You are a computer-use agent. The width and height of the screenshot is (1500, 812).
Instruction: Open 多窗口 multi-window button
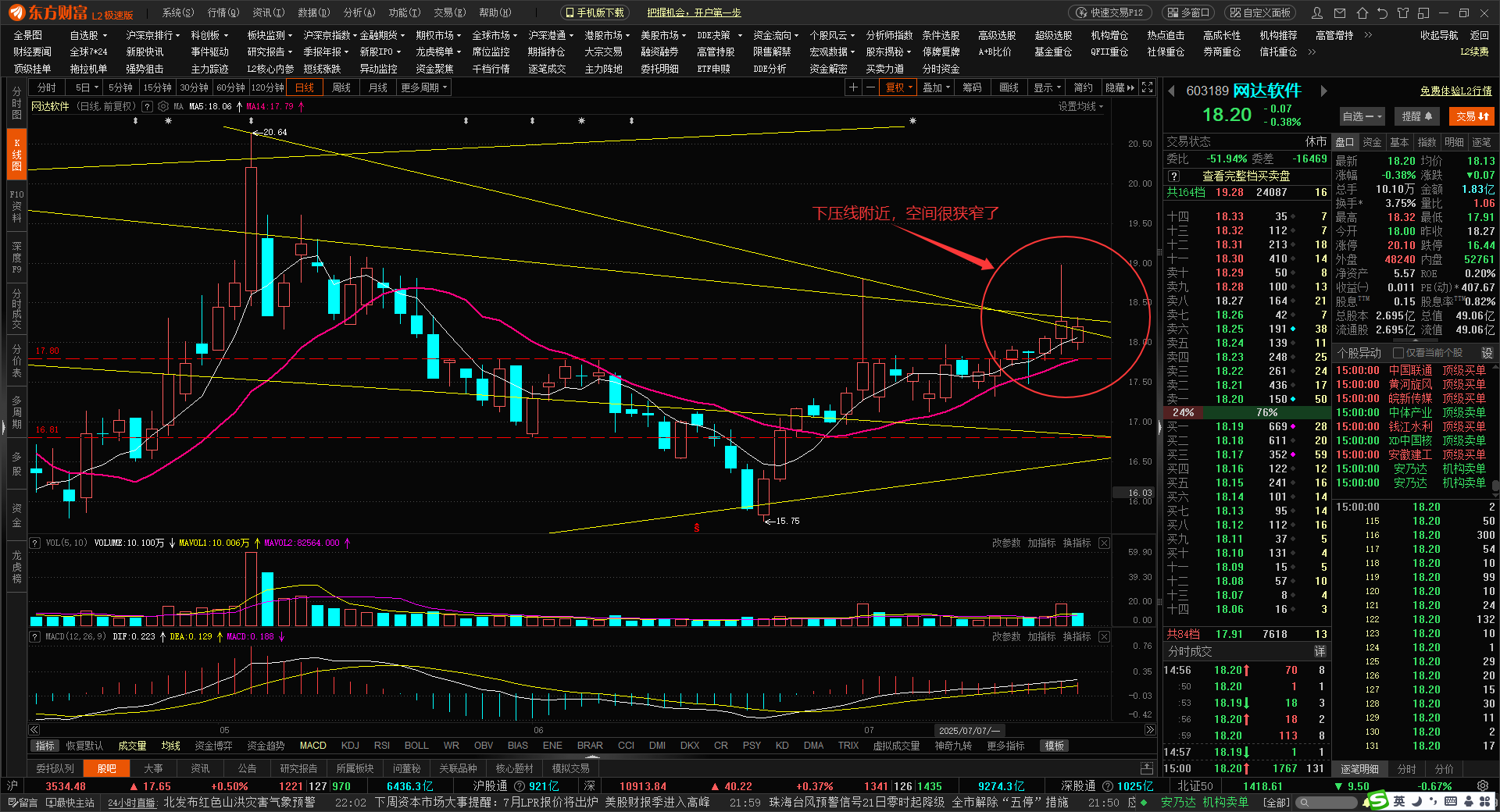pos(1187,12)
